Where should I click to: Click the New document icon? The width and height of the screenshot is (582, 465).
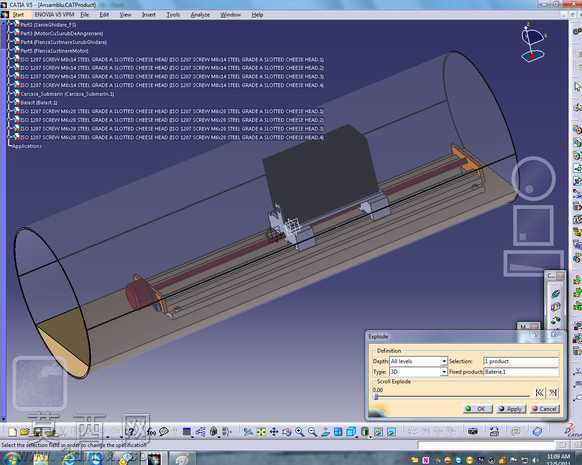(12, 432)
